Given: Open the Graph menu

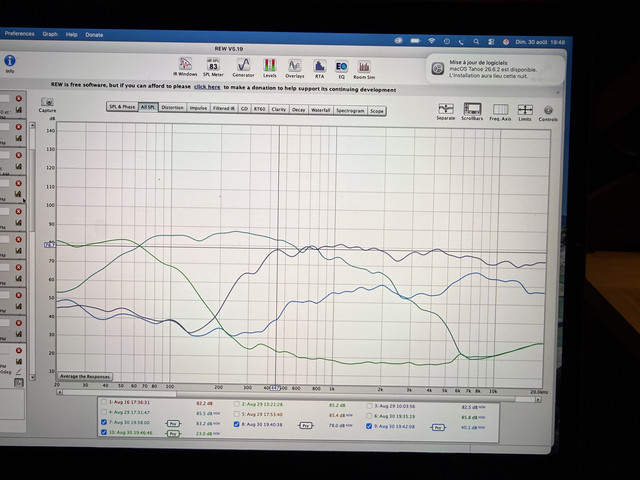Looking at the screenshot, I should (50, 34).
